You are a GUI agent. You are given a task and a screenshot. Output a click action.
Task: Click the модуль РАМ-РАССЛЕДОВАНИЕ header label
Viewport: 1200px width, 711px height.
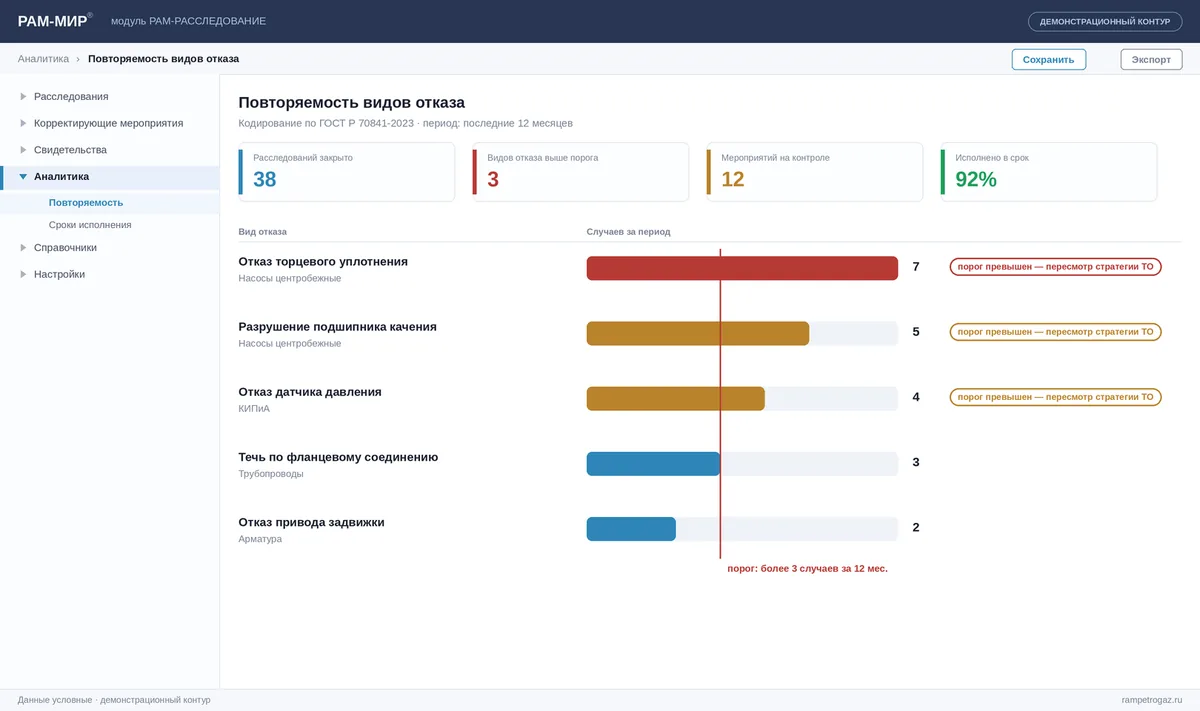click(188, 21)
